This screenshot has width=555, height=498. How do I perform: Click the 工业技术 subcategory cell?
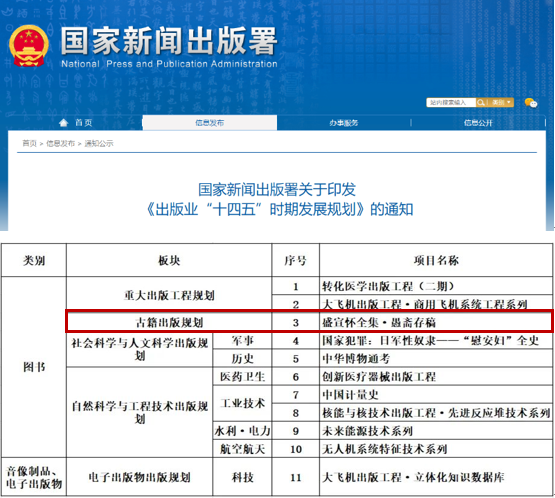tap(242, 403)
